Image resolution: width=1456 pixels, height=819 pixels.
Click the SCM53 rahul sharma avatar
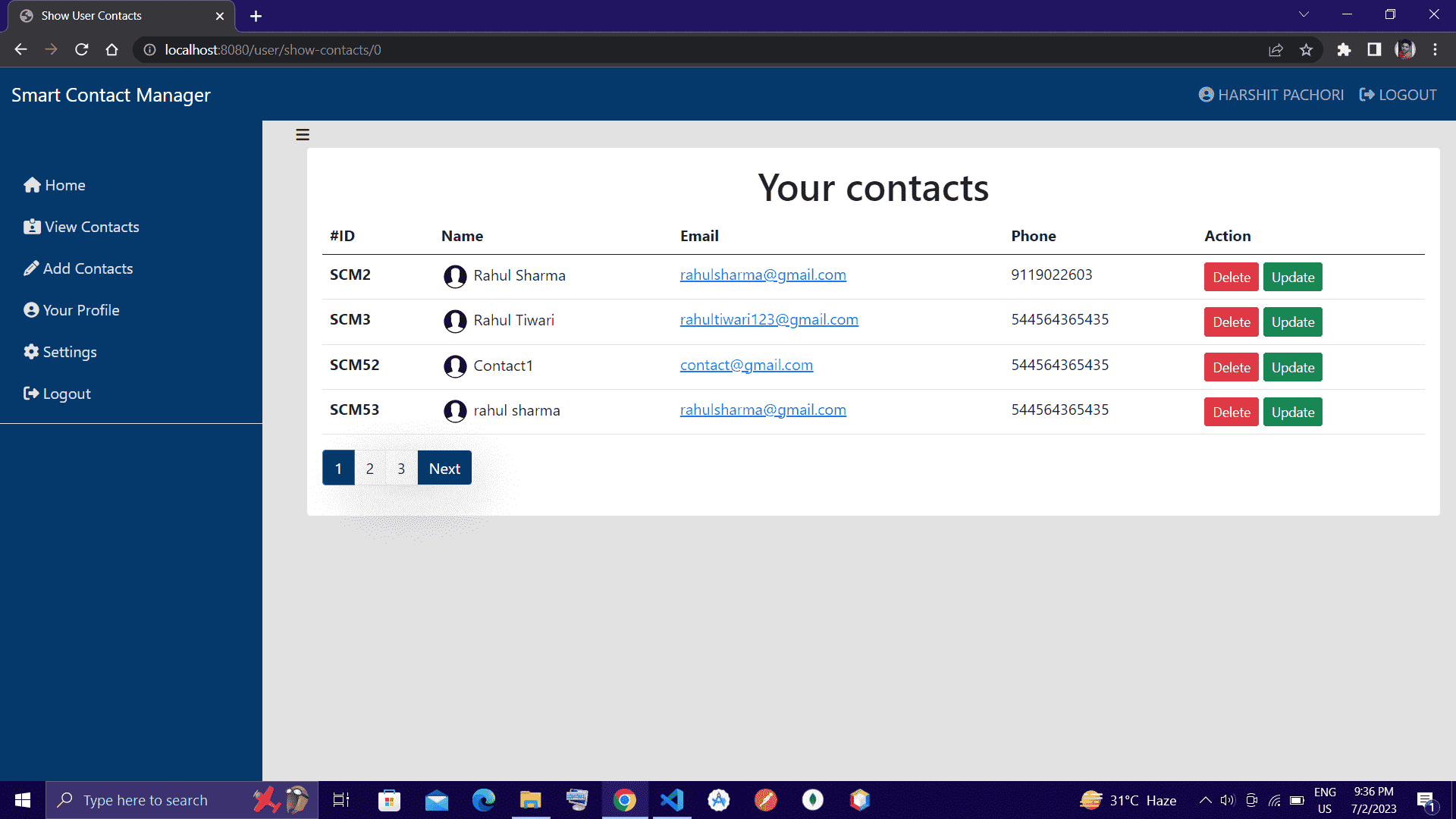coord(455,411)
